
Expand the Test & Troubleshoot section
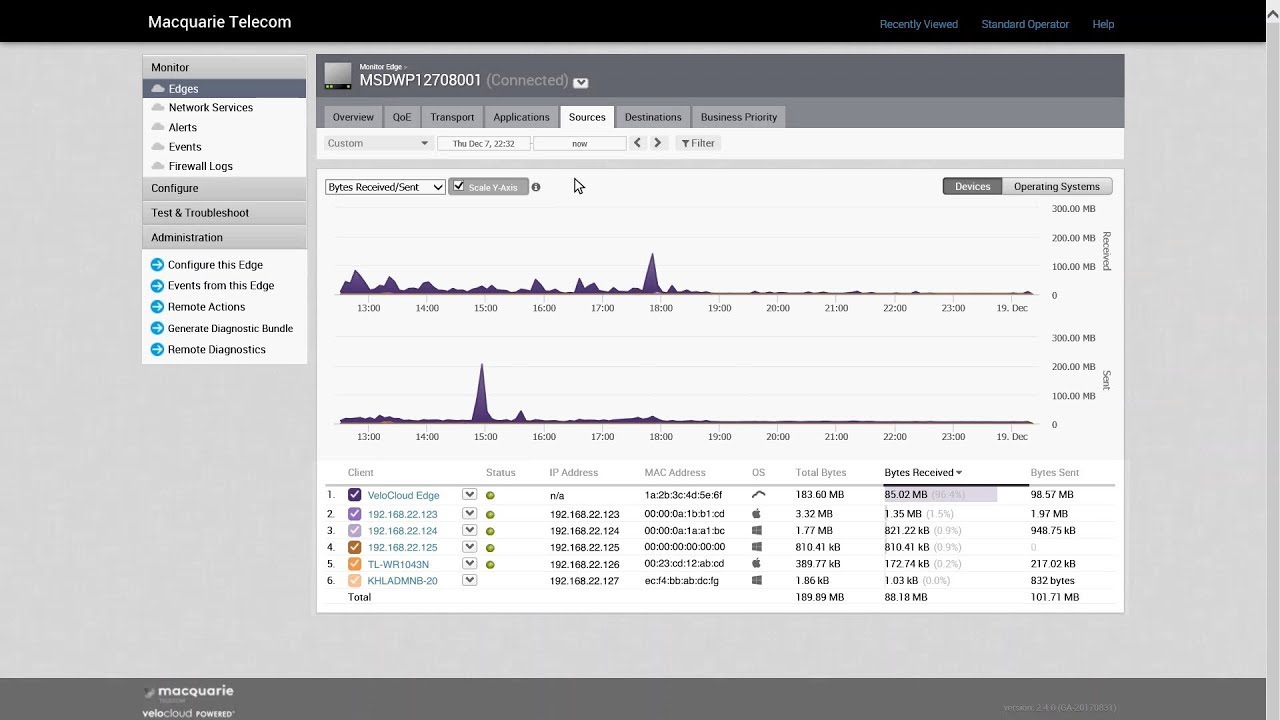click(224, 213)
